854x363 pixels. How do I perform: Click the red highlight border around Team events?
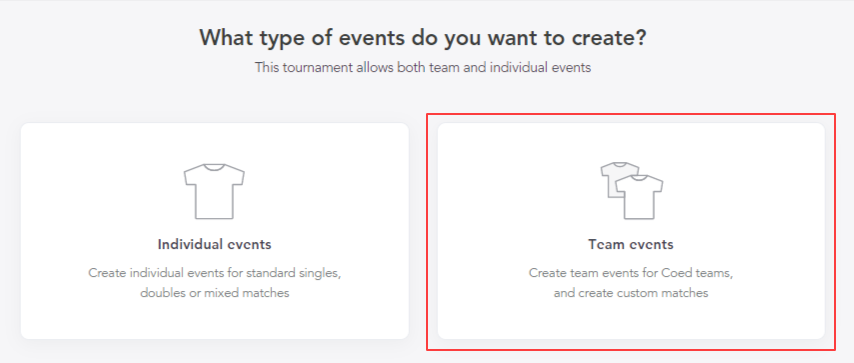[631, 114]
